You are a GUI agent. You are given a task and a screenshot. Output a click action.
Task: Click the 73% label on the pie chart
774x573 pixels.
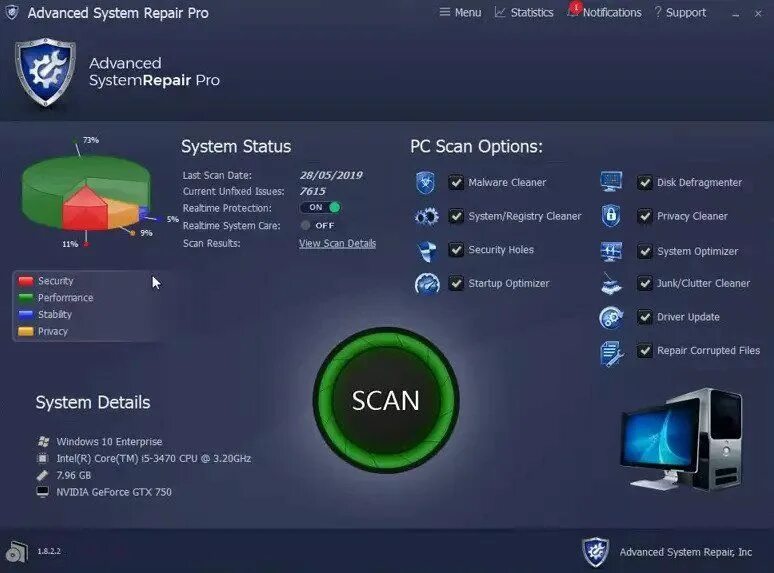pyautogui.click(x=91, y=140)
